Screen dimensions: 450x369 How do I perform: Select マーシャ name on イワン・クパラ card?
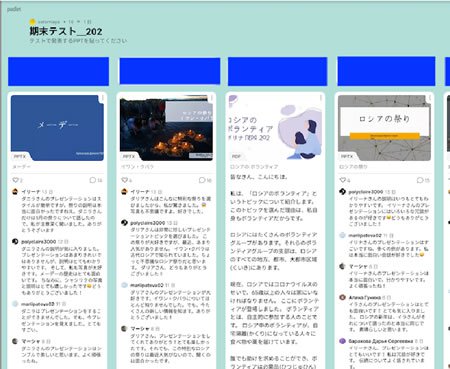[140, 329]
